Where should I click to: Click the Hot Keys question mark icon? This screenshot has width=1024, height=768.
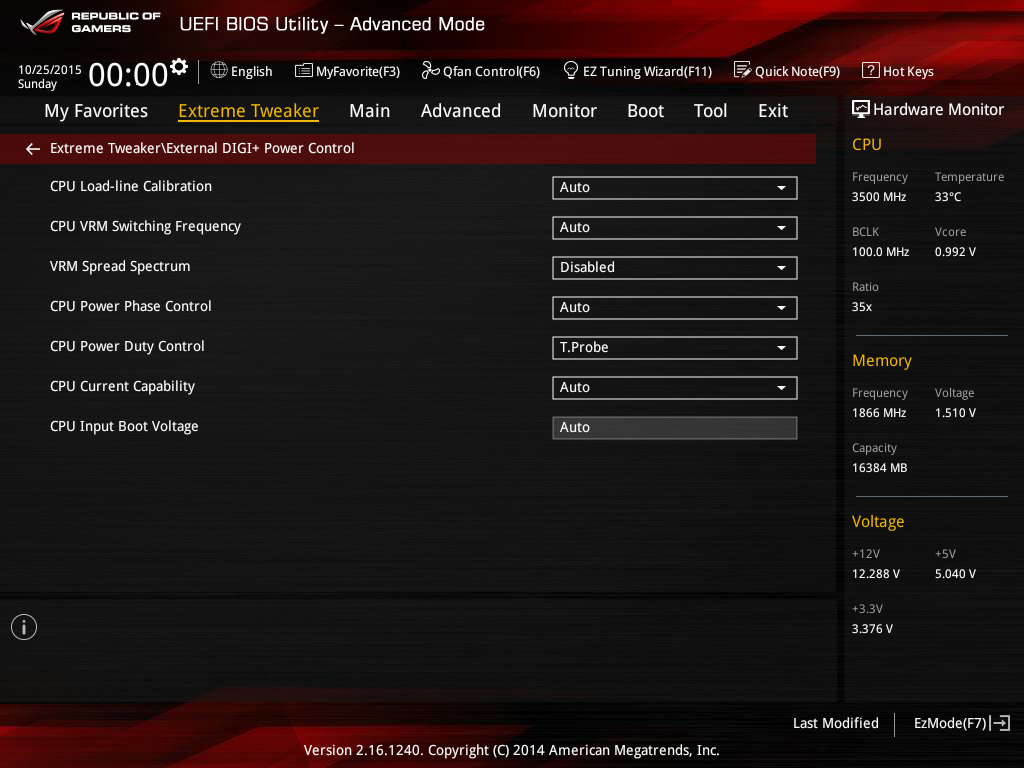tap(871, 70)
